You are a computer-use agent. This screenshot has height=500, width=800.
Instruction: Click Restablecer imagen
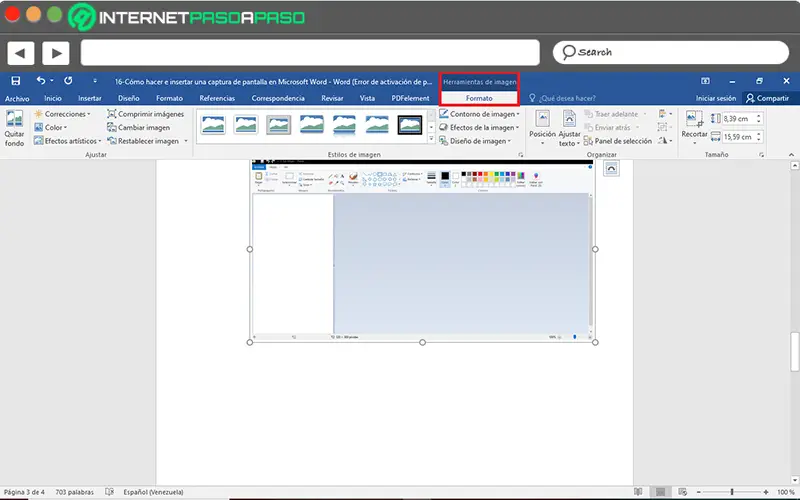143,141
